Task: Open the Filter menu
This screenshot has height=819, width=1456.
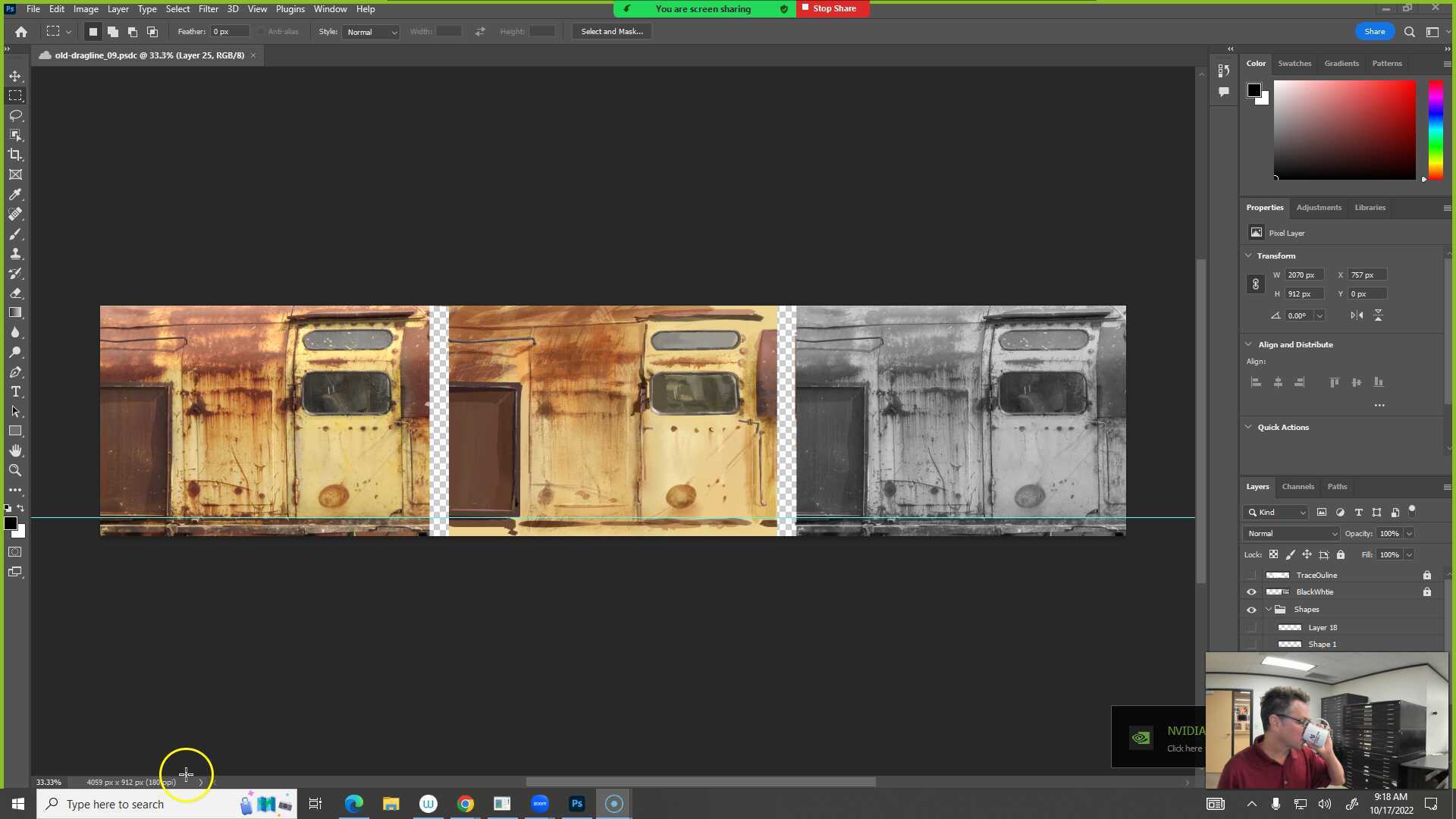Action: [208, 9]
